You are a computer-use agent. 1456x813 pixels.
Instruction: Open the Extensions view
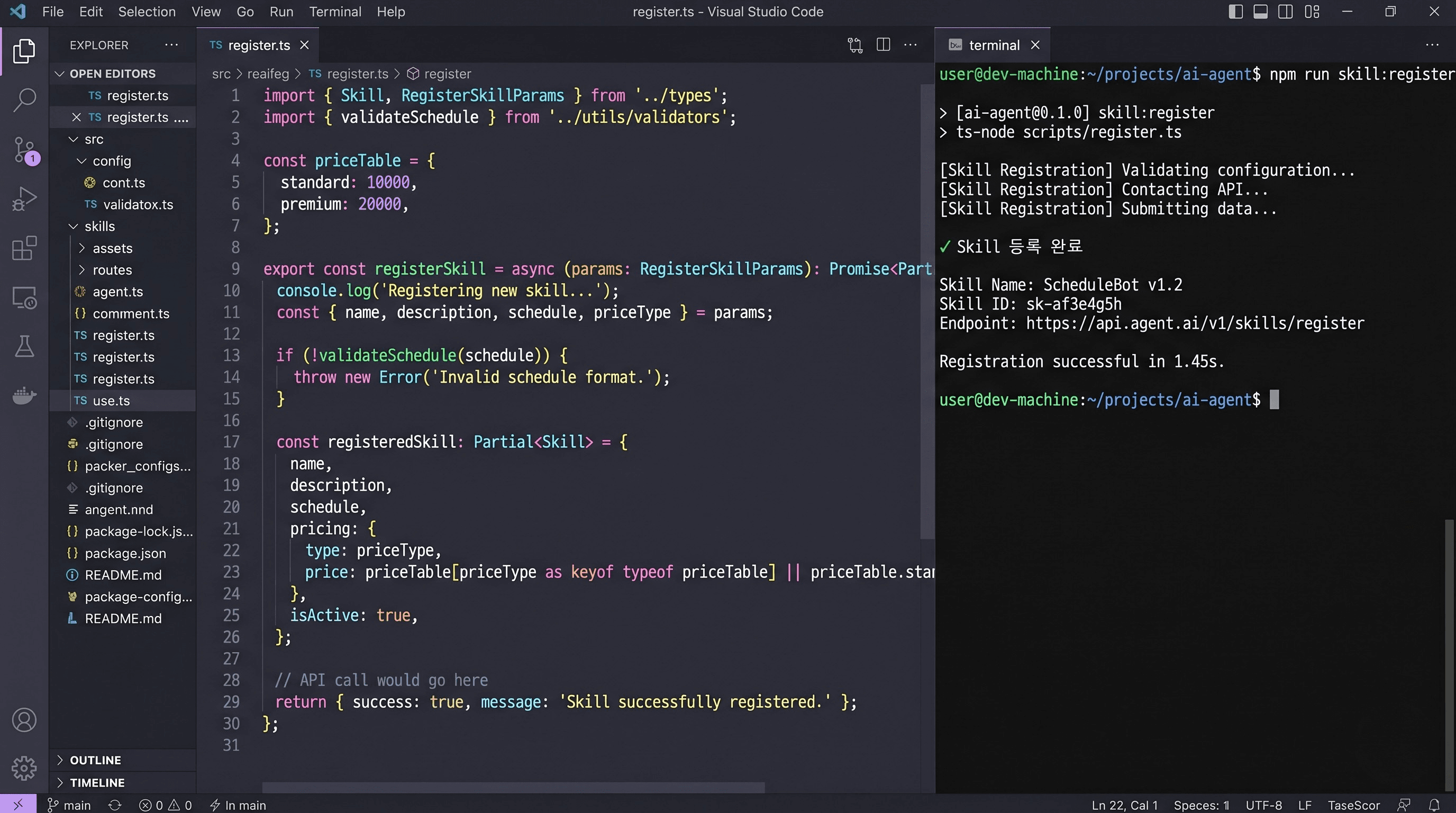point(24,248)
